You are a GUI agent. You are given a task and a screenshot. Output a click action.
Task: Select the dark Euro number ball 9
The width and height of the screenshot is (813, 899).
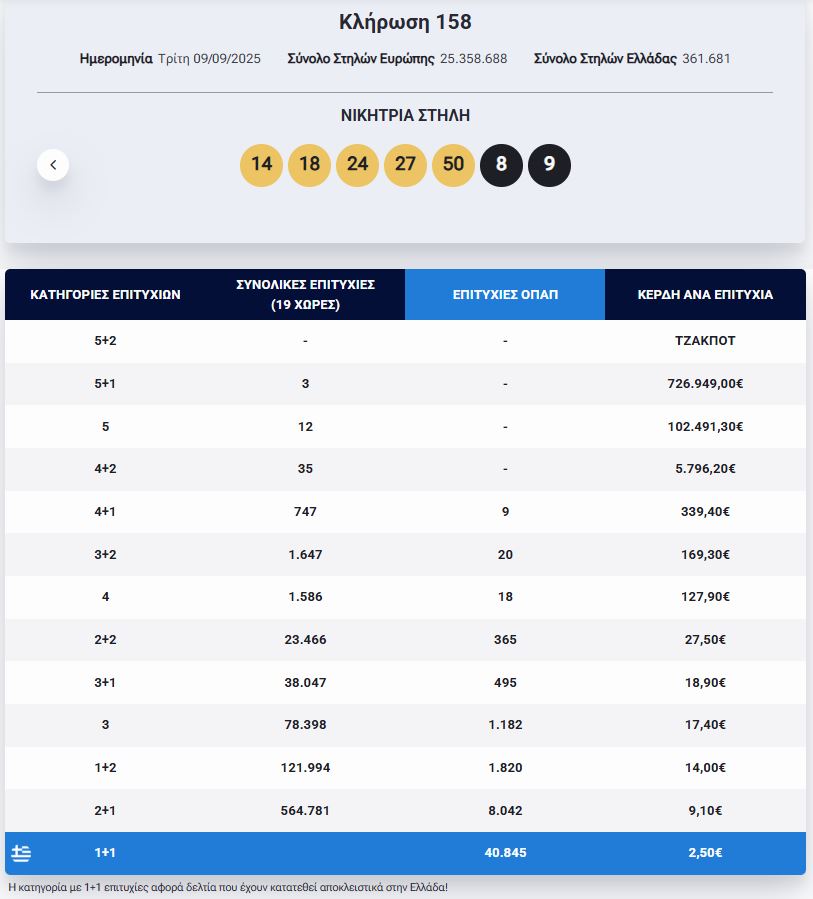tap(549, 163)
